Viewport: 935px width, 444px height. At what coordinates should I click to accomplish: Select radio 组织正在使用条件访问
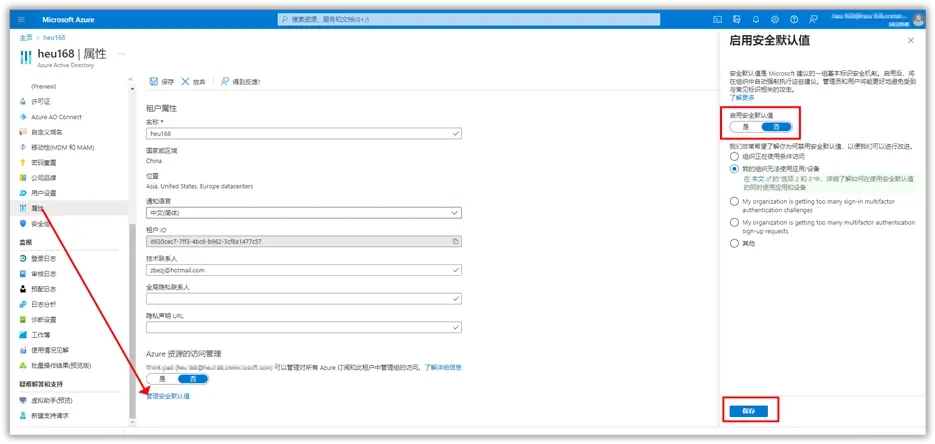(x=734, y=156)
